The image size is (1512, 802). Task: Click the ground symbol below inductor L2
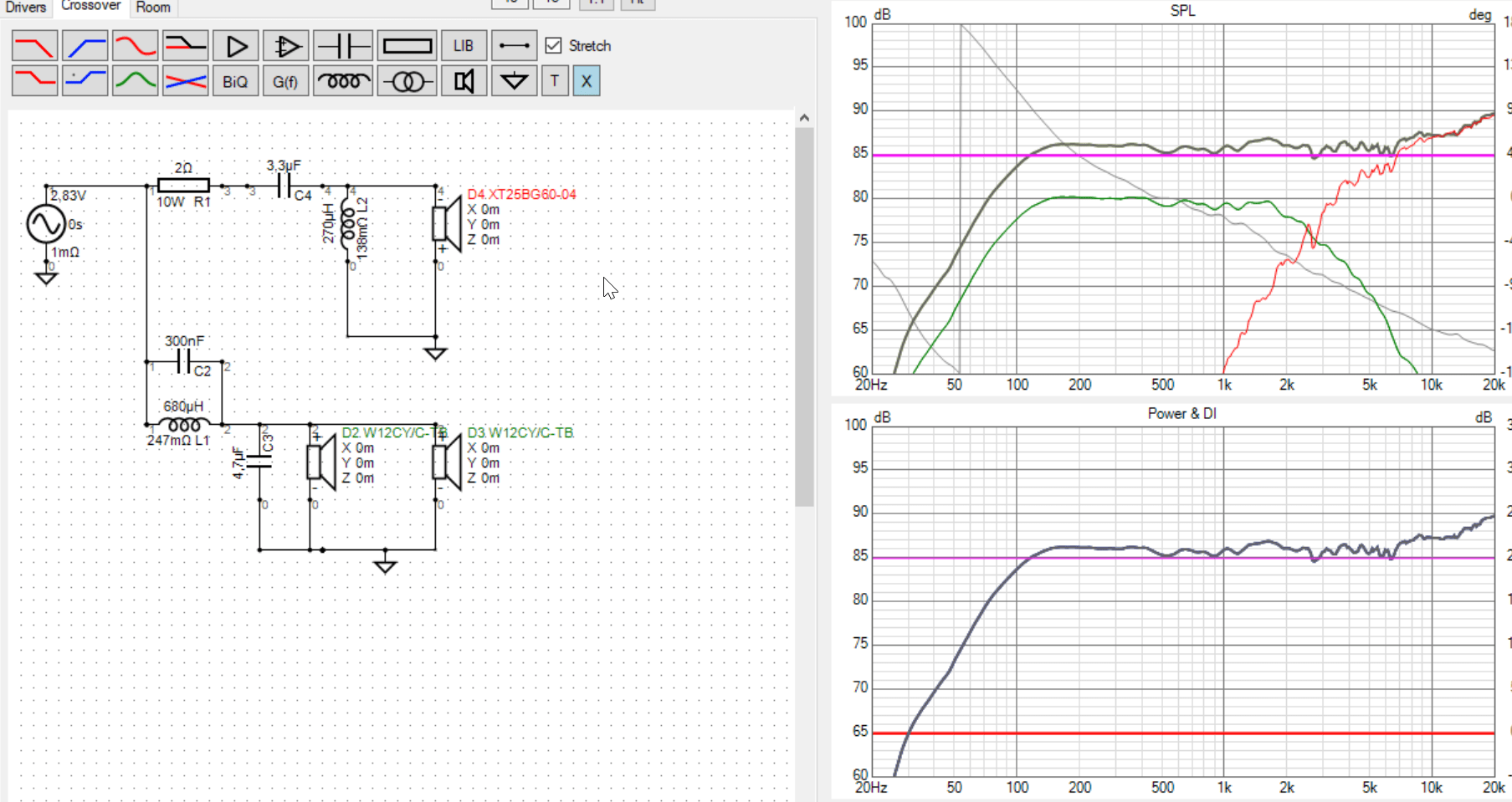pyautogui.click(x=435, y=353)
